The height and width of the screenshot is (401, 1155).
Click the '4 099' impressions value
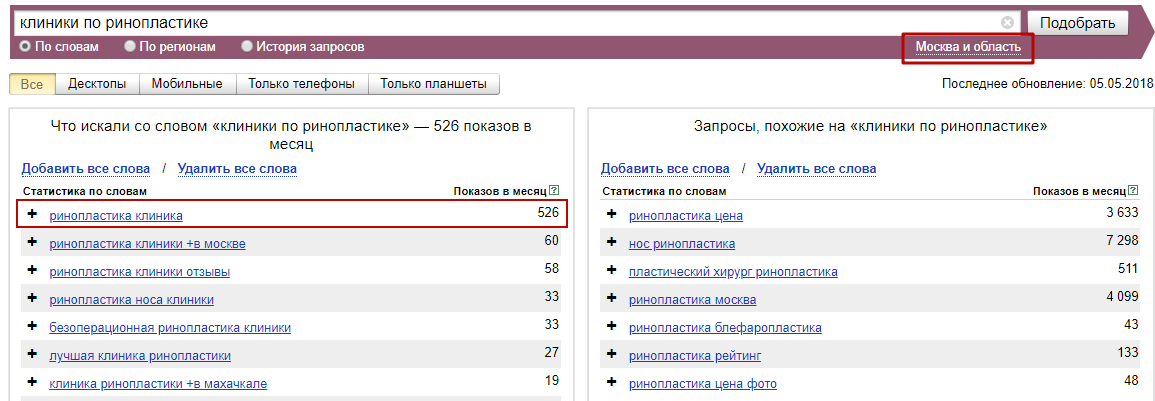point(1123,297)
